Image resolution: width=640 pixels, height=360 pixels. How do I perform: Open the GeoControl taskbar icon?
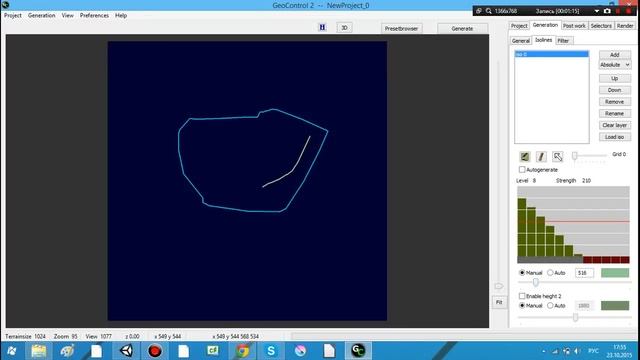[358, 351]
